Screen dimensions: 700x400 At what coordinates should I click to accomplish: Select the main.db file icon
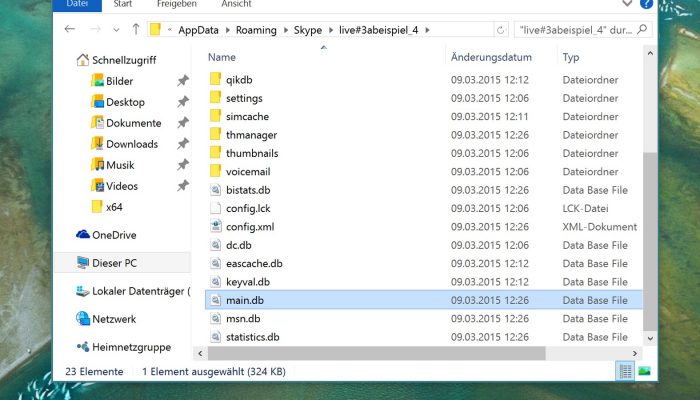coord(216,300)
